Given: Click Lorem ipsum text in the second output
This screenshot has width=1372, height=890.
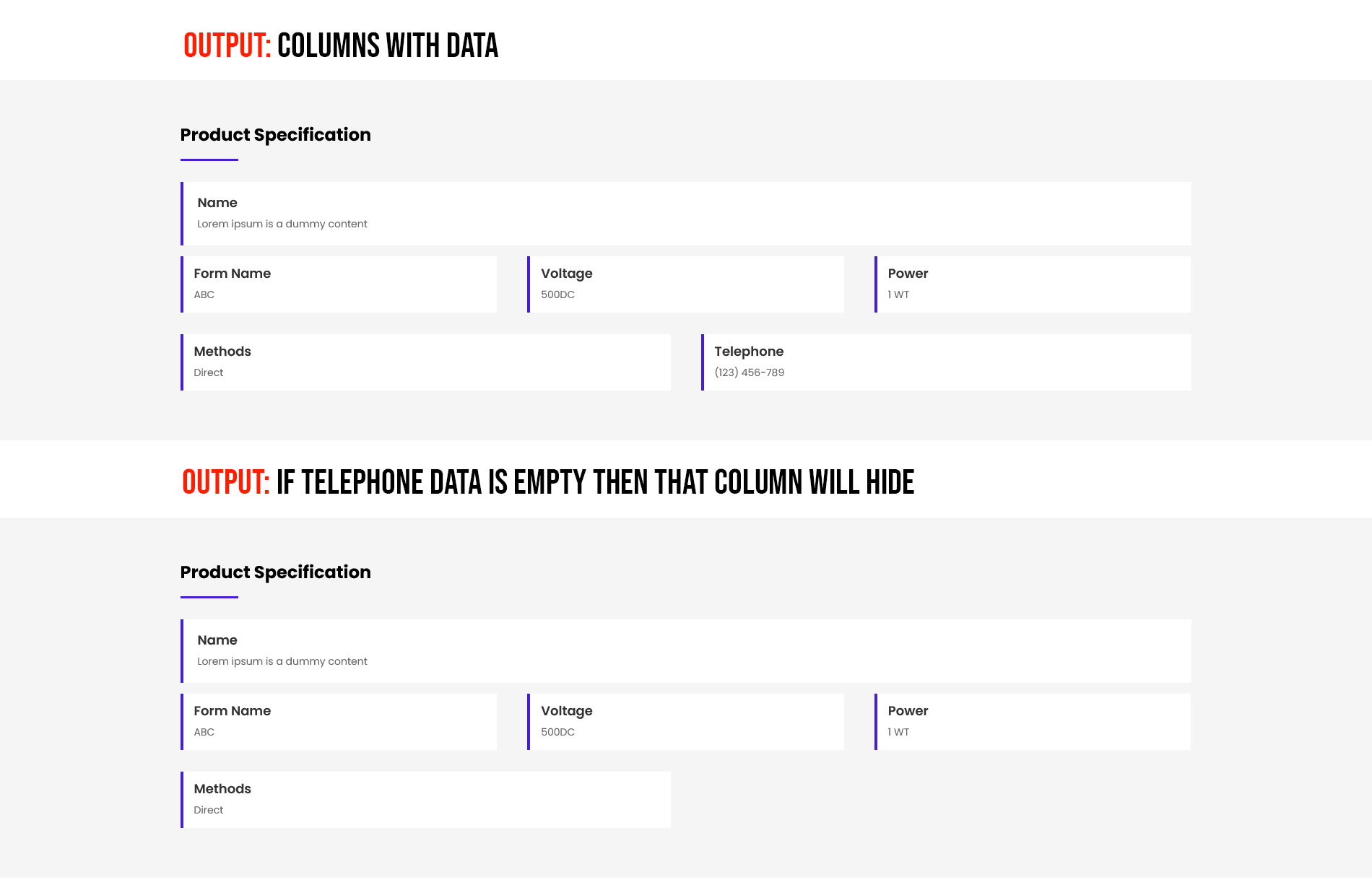Looking at the screenshot, I should click(282, 661).
